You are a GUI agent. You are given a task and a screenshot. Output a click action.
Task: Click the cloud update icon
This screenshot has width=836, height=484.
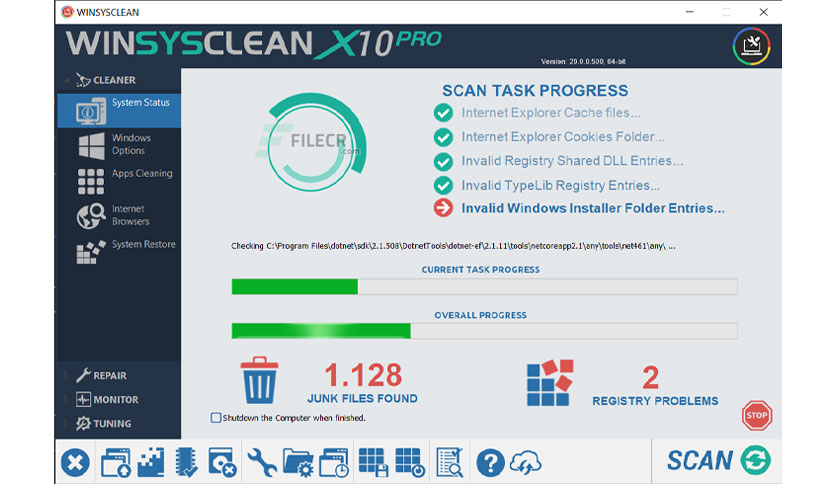[526, 463]
